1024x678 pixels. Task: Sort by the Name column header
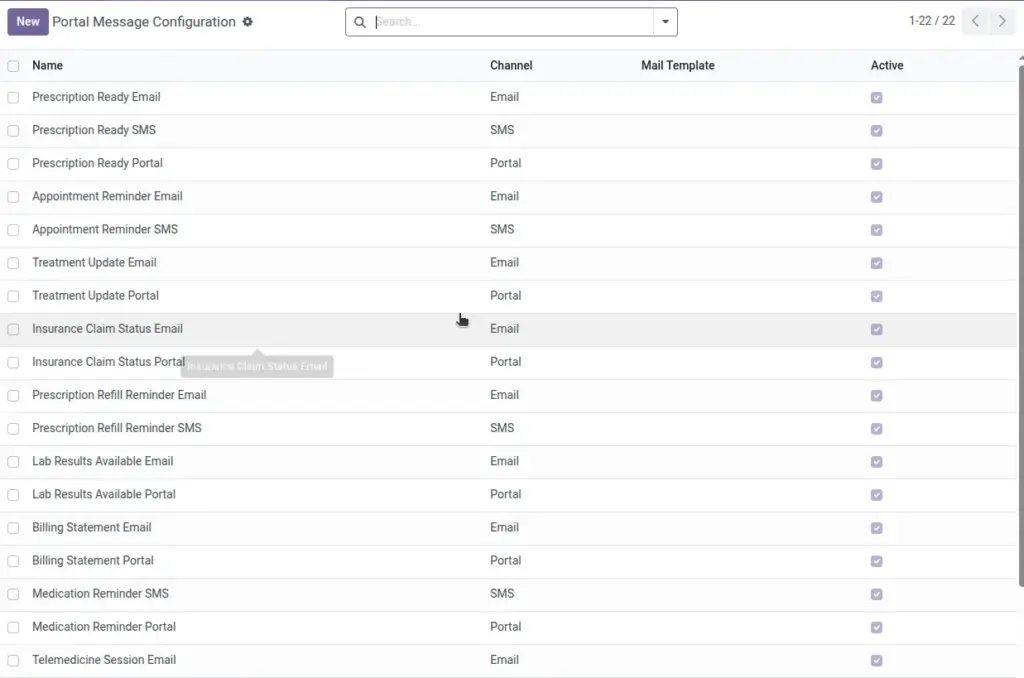point(48,65)
